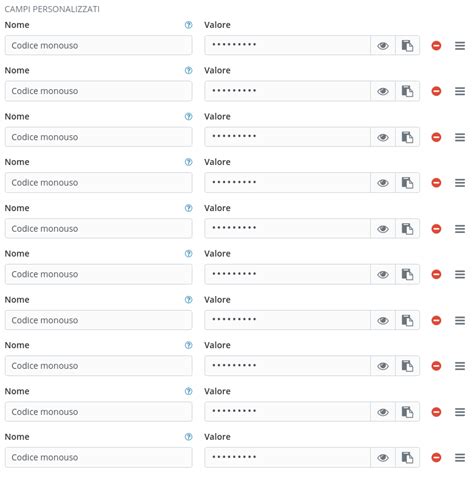Delete the seventh custom field row

pos(438,321)
